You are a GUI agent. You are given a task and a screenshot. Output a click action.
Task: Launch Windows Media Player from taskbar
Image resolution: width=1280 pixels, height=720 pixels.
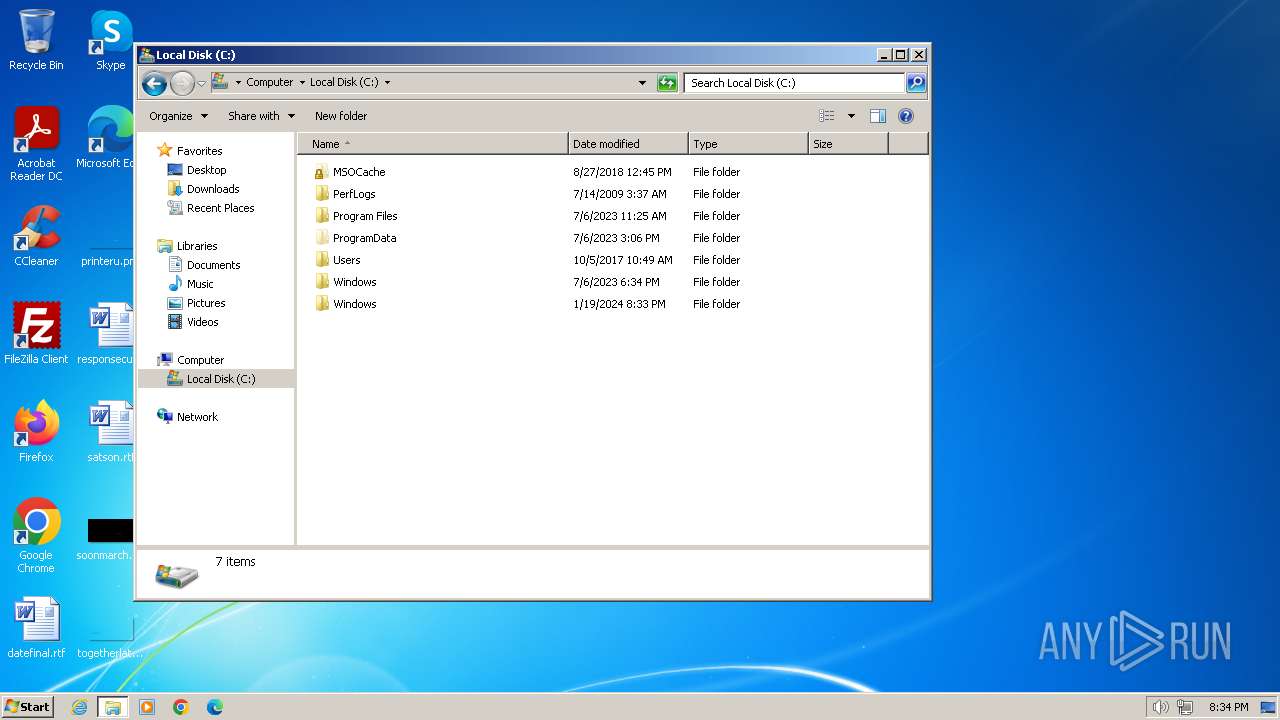(147, 707)
